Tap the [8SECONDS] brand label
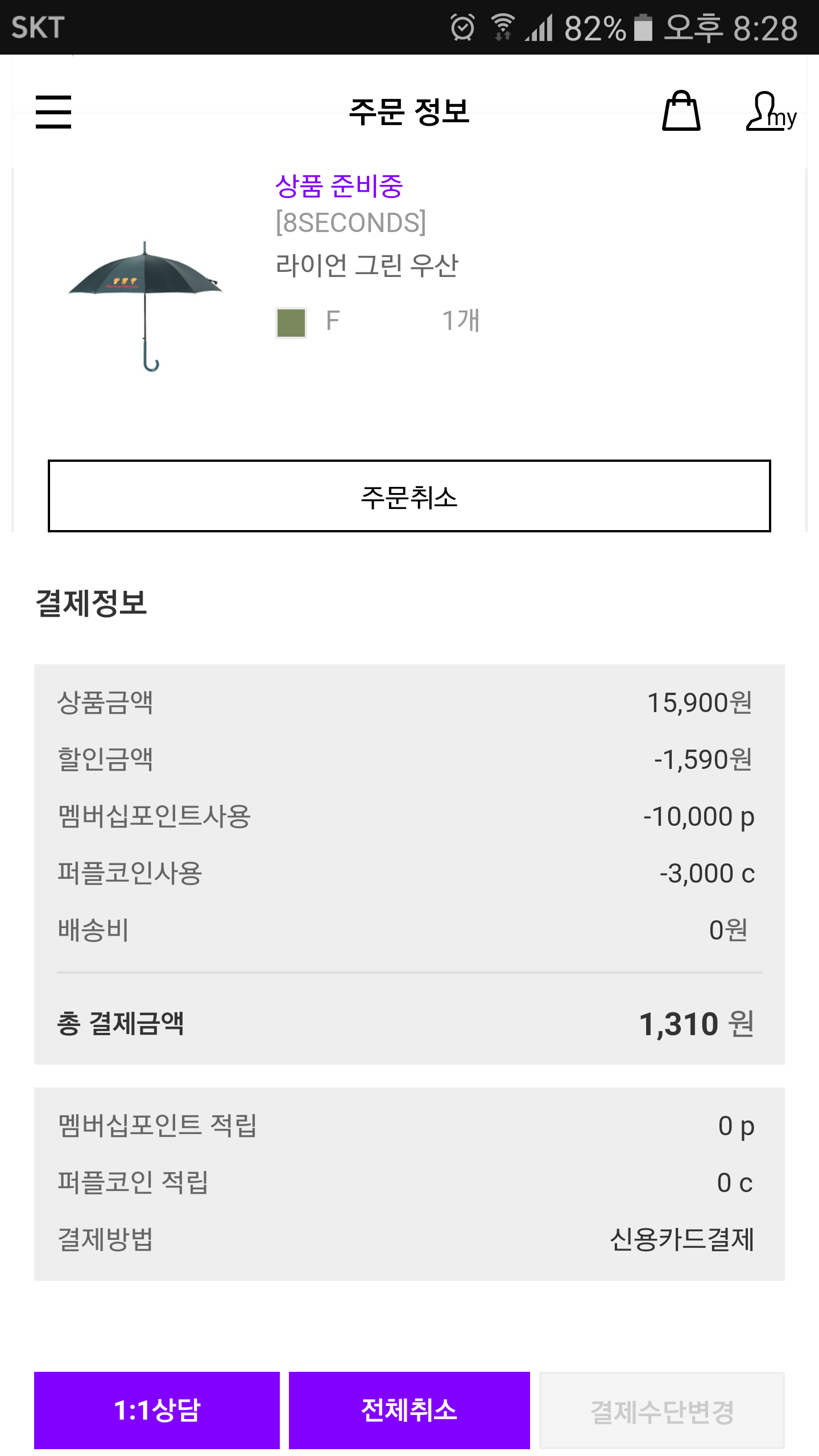The width and height of the screenshot is (819, 1456). [350, 222]
